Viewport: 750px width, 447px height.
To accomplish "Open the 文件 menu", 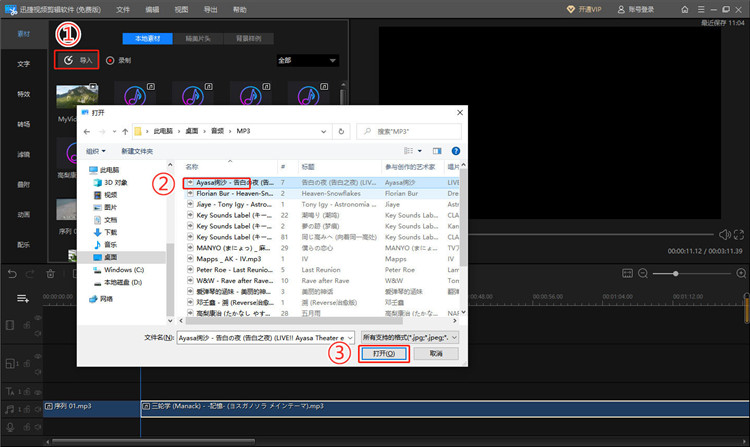I will [x=123, y=9].
